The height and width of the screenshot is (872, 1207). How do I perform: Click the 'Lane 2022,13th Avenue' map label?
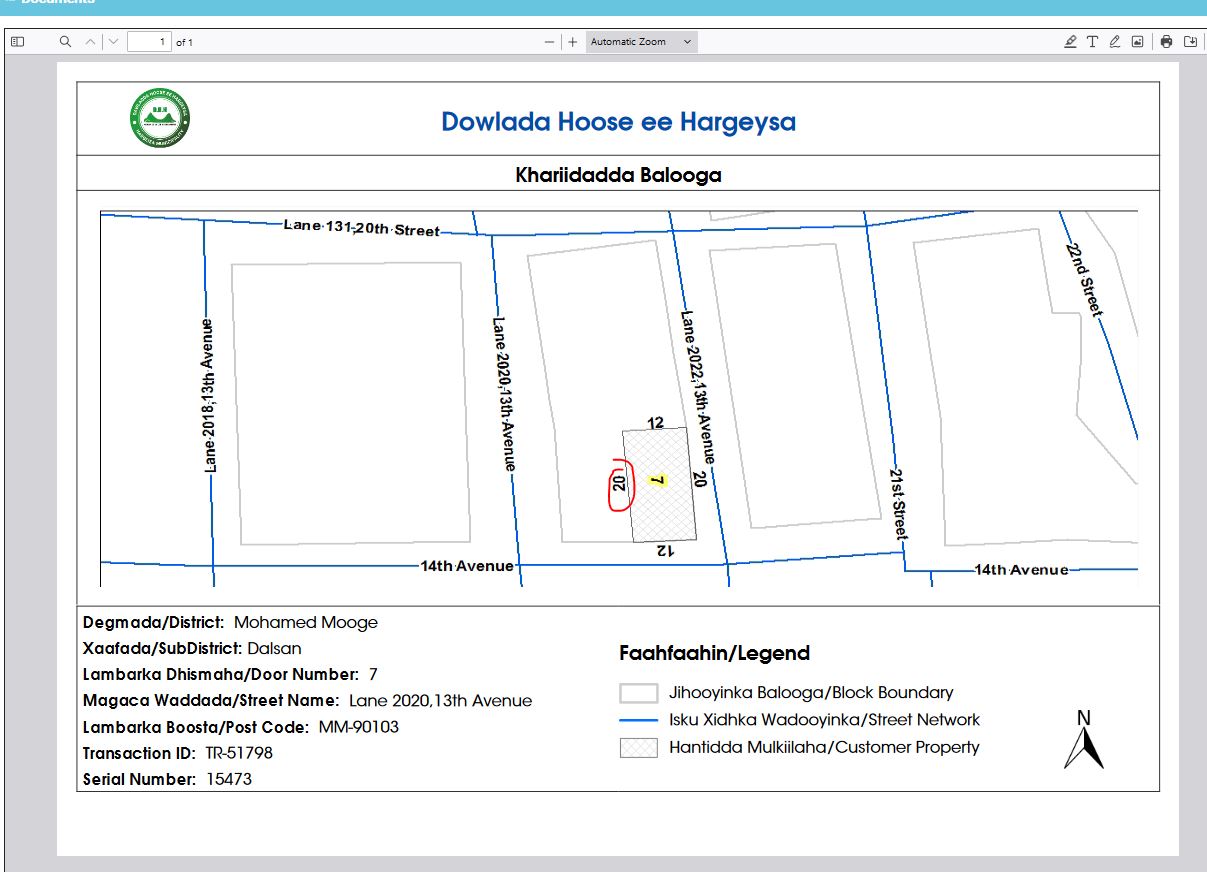(x=697, y=387)
